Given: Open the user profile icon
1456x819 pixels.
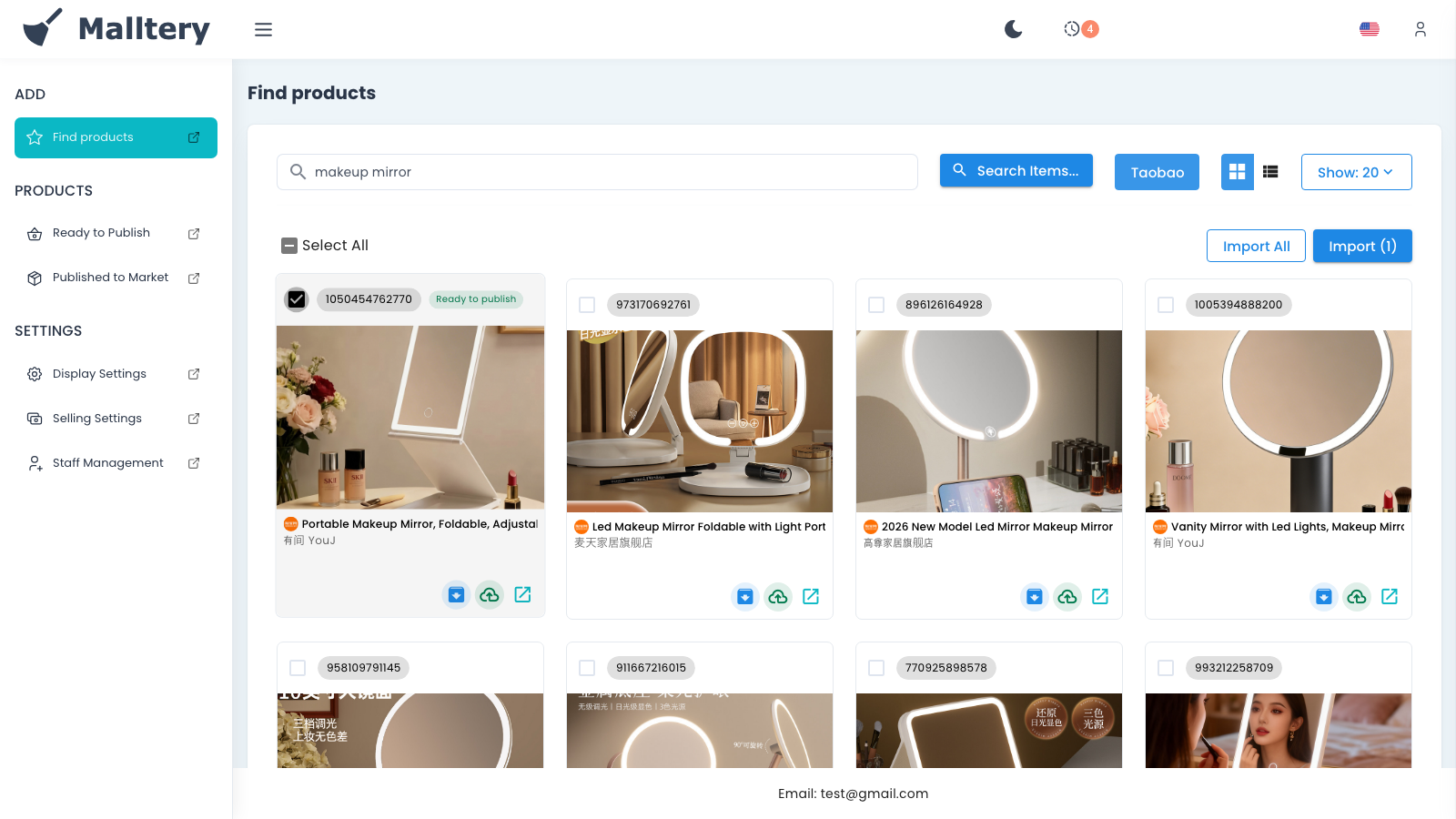Looking at the screenshot, I should pos(1420,29).
